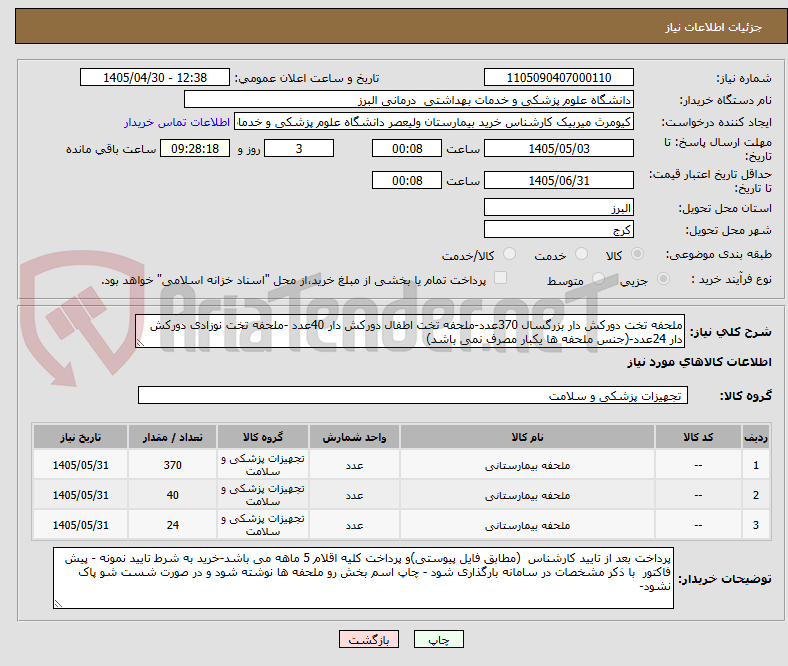Screen dimensions: 788x666
Task: Select the جزیی purchase type radio
Action: coord(663,278)
